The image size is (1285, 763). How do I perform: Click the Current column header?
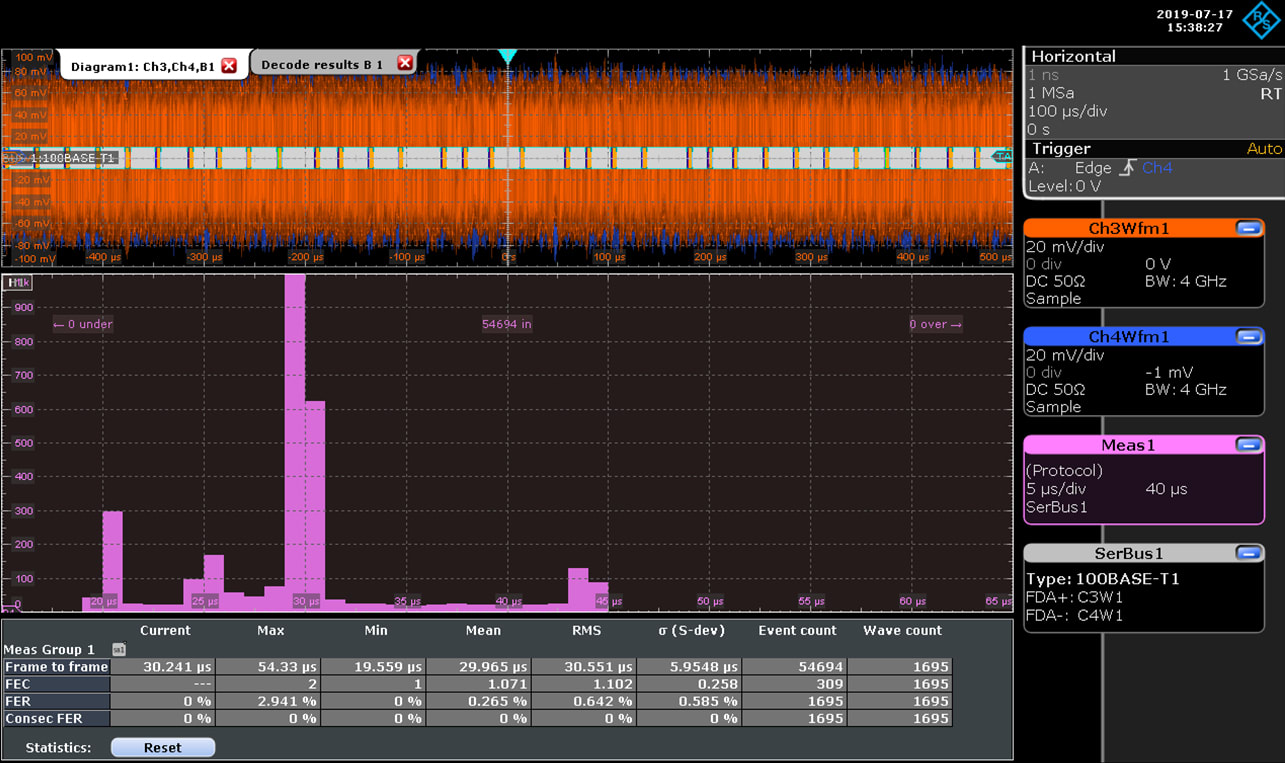pos(165,631)
